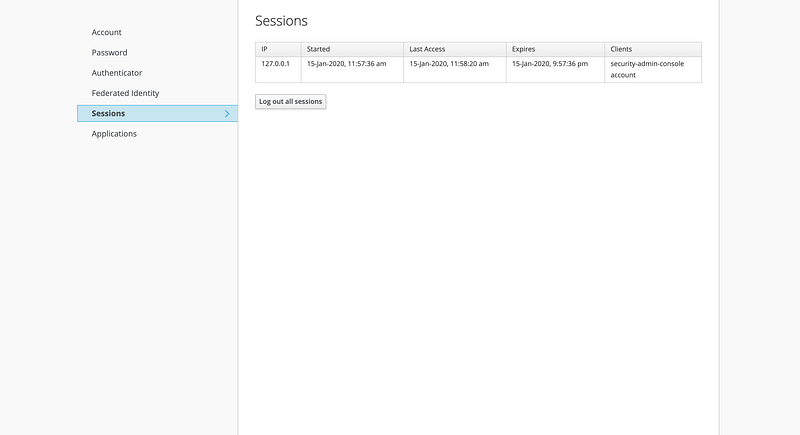Select Federated Identity in sidebar
800x435 pixels.
click(x=125, y=93)
